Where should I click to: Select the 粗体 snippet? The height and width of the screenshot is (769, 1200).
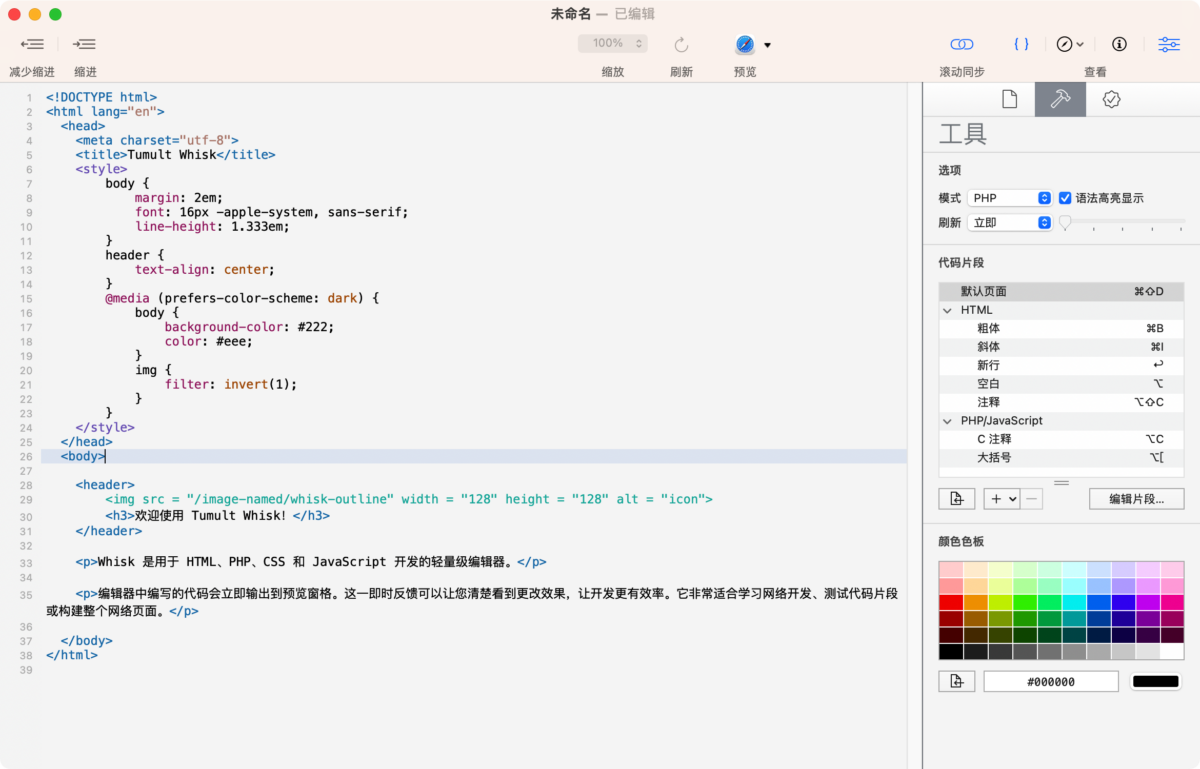(x=1061, y=328)
